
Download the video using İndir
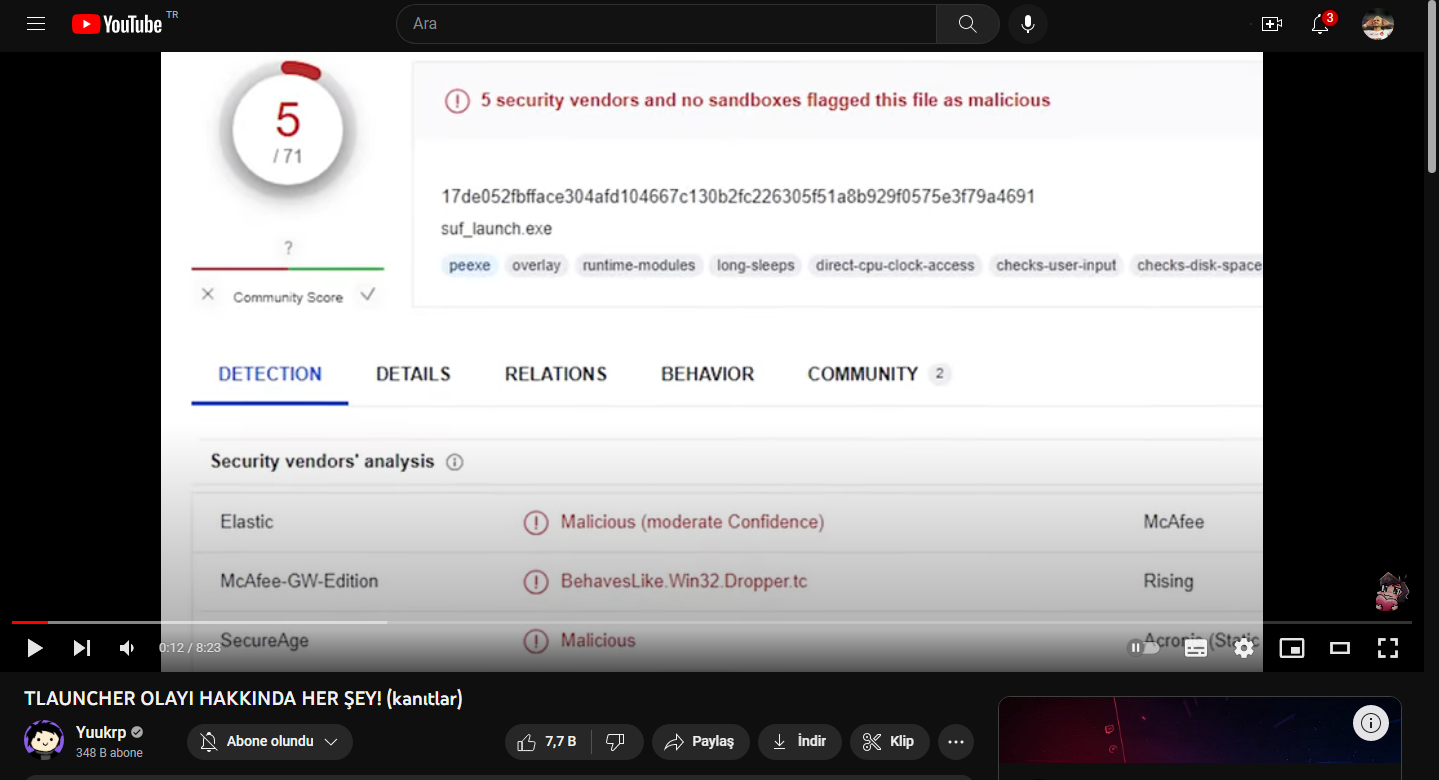coord(799,741)
